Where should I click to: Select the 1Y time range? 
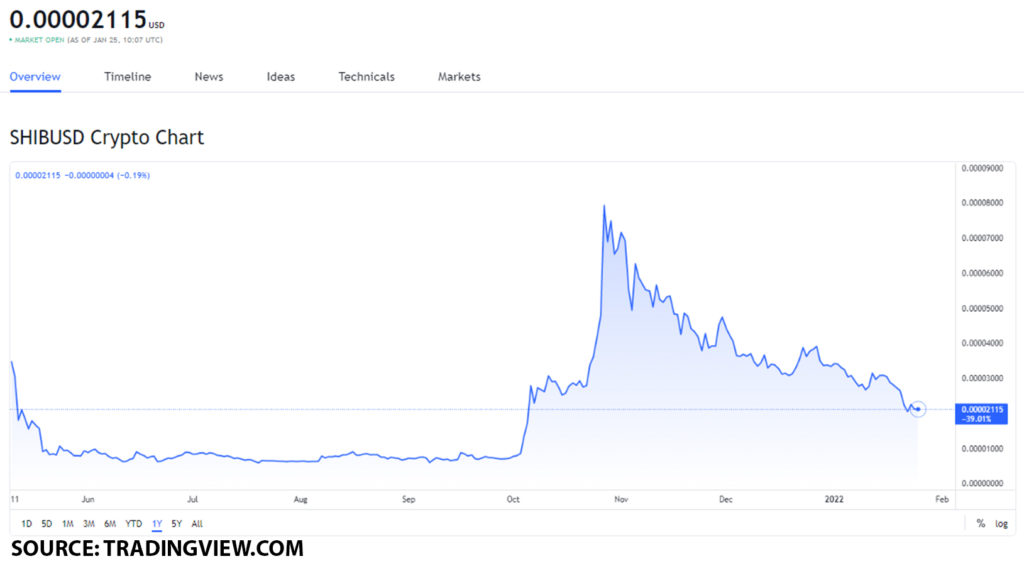[x=157, y=523]
